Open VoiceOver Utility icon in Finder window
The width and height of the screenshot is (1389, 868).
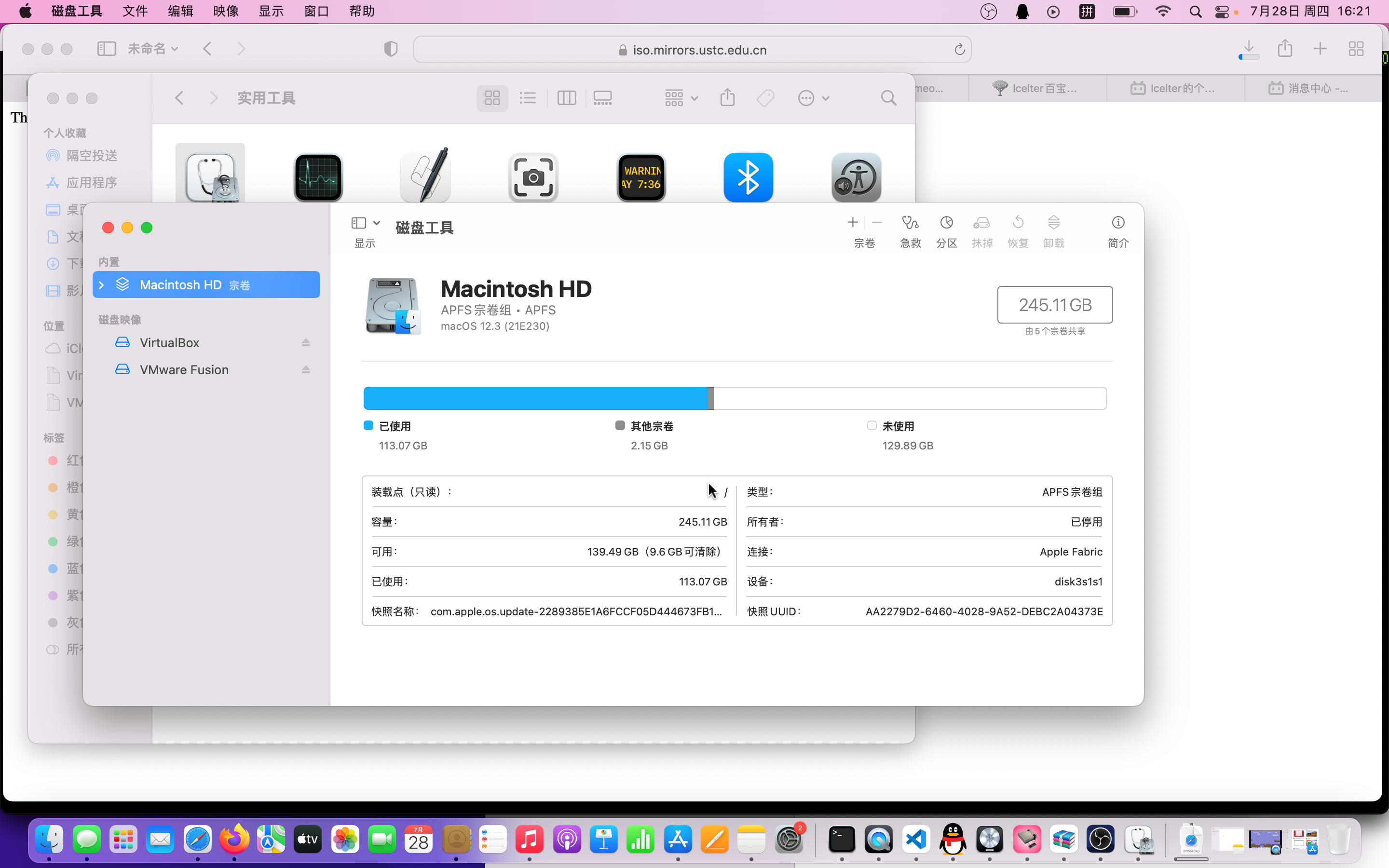tap(857, 177)
